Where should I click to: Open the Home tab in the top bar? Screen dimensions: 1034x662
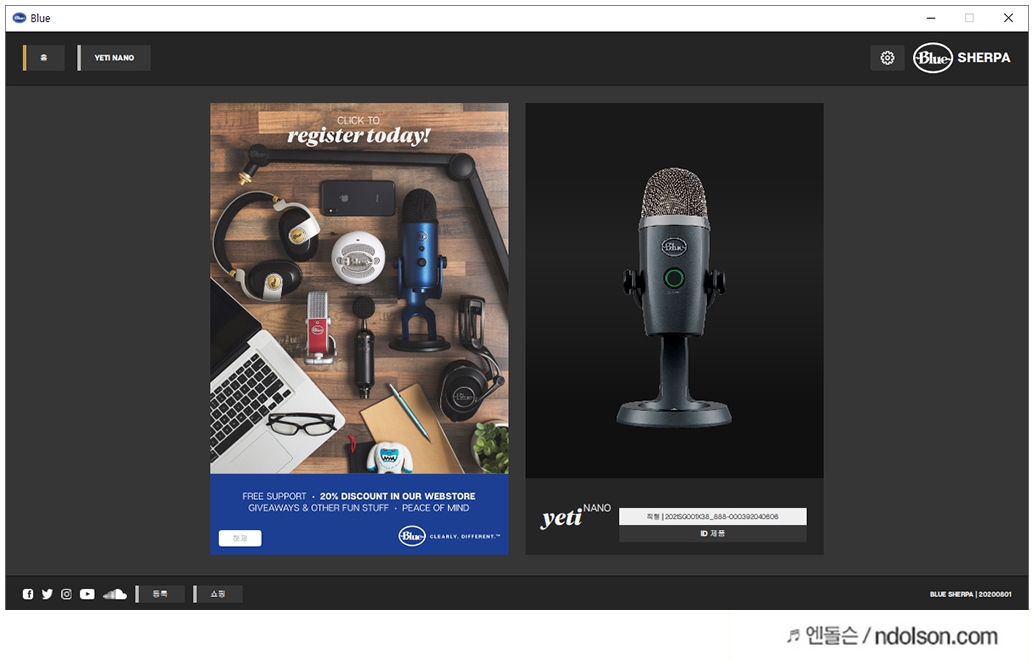coord(44,58)
